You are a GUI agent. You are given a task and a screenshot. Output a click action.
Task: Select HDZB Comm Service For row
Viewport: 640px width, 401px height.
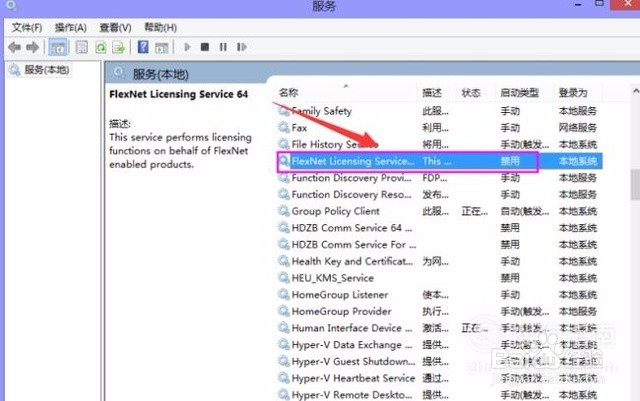click(438, 245)
